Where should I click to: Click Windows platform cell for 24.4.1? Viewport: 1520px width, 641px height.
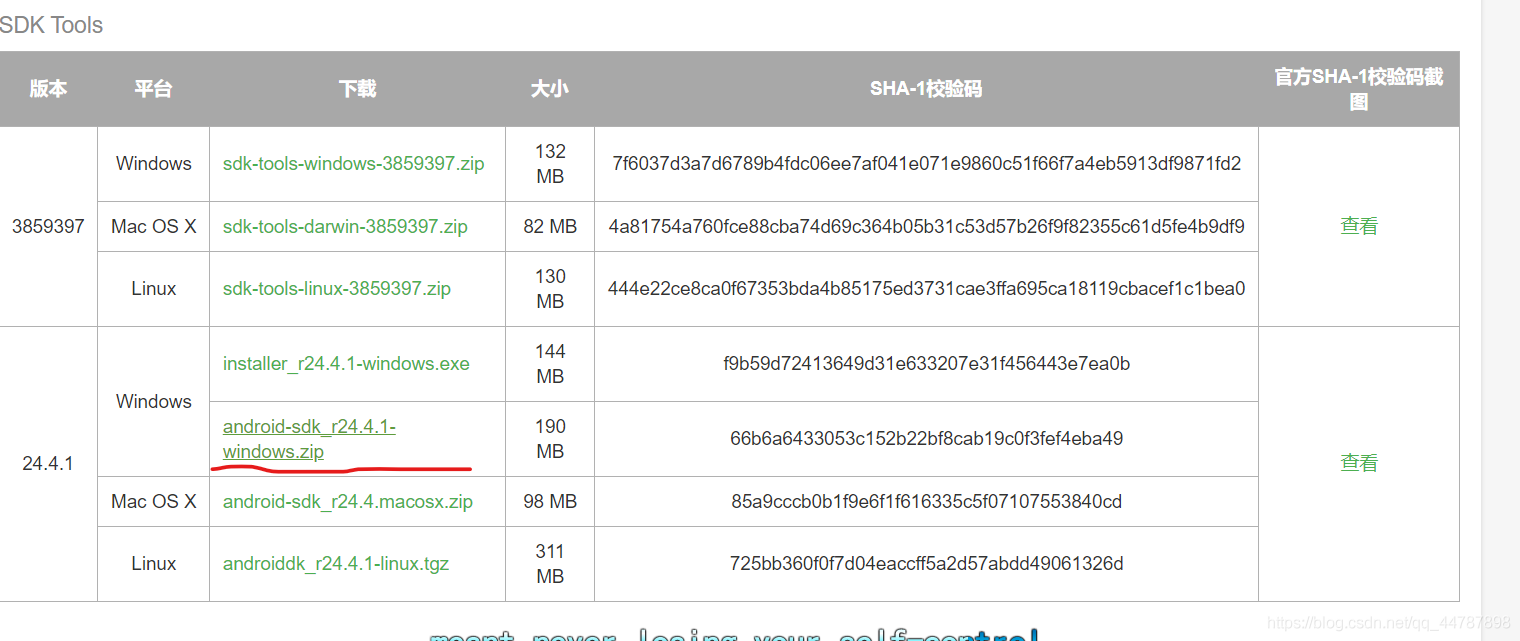[x=153, y=401]
